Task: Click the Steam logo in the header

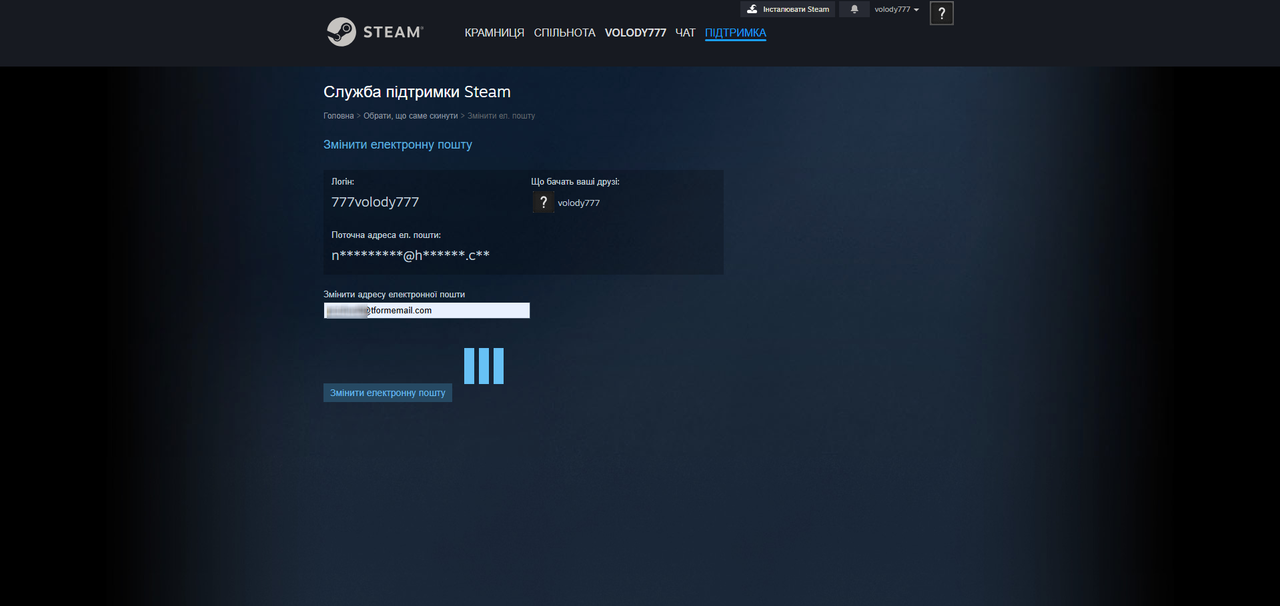Action: coord(375,32)
